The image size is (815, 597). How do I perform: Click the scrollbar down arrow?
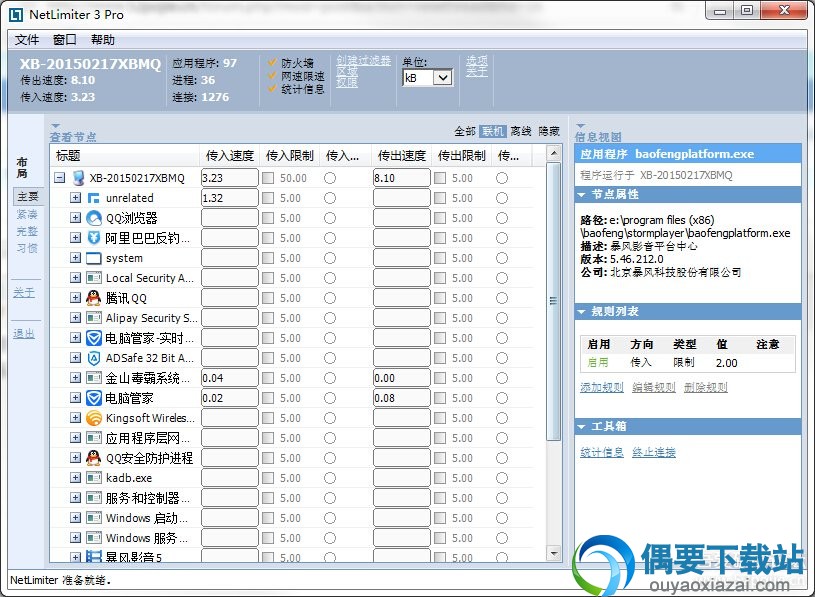554,554
